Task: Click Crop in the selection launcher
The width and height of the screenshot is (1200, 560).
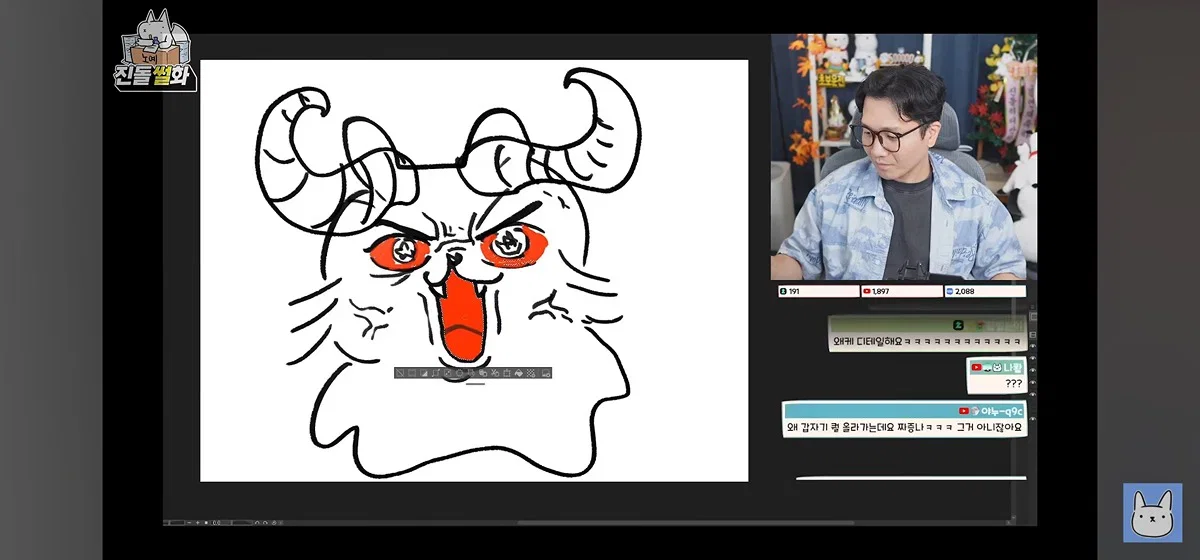Action: tap(412, 373)
